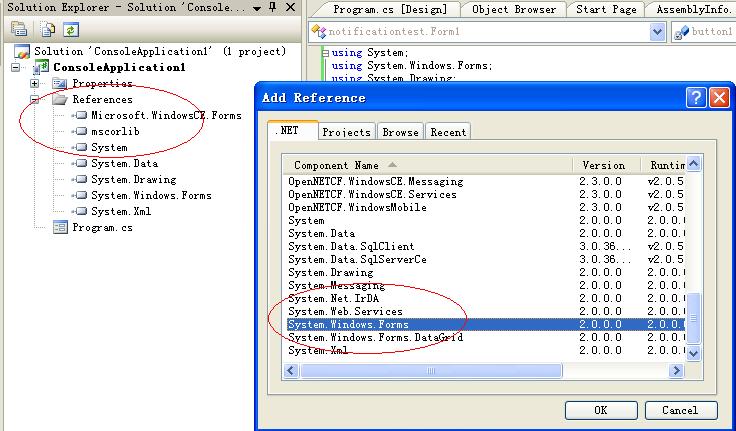Click the Runtime column header
736x431 pixels.
click(x=663, y=165)
